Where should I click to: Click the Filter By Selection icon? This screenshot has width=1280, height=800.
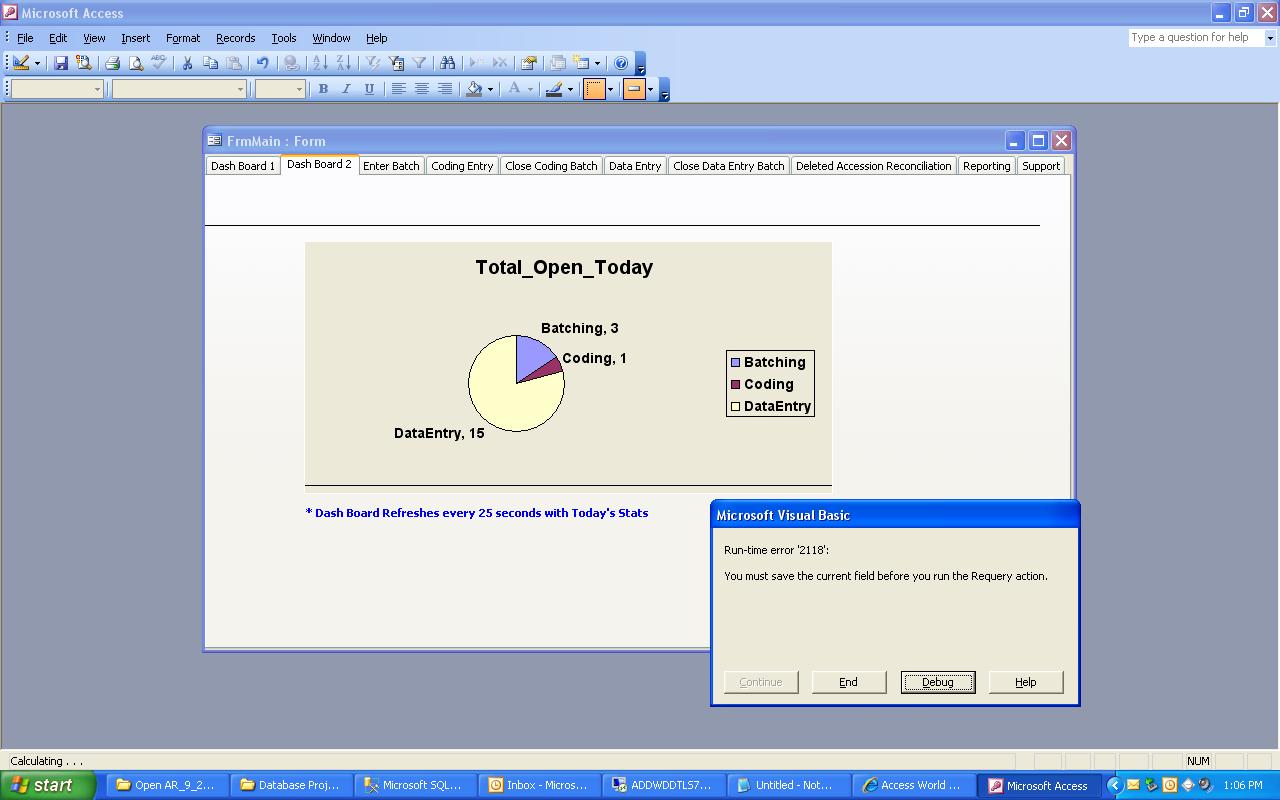[372, 63]
